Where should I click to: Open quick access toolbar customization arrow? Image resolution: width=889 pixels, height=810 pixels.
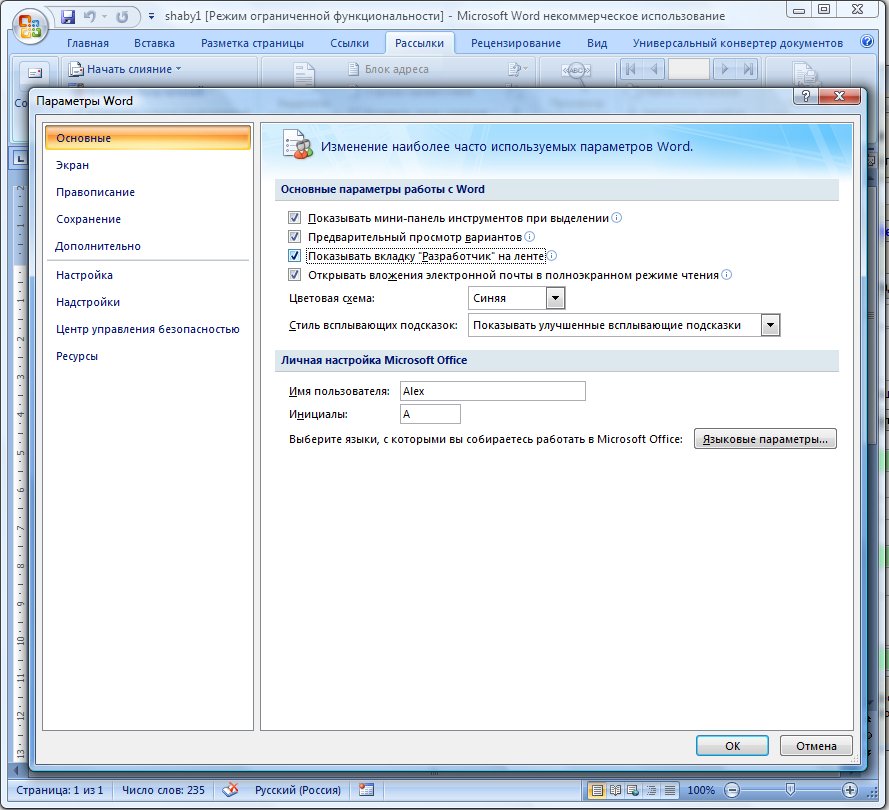tap(151, 16)
